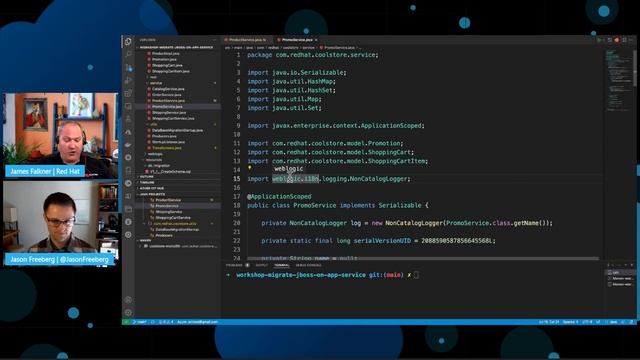
Task: Select PromoService in Java Projects
Action: pos(167,206)
